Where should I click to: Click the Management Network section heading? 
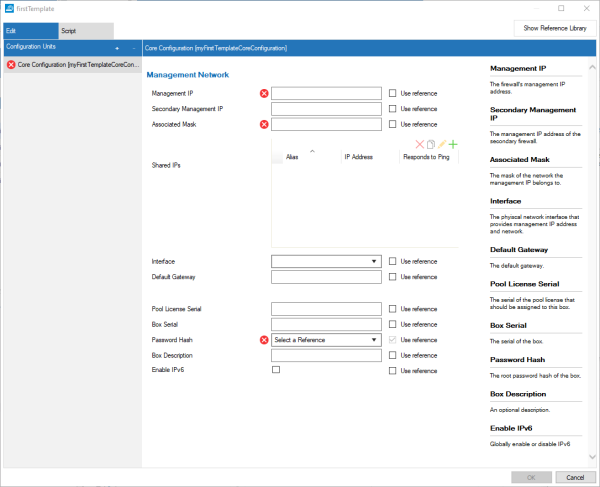[x=188, y=75]
